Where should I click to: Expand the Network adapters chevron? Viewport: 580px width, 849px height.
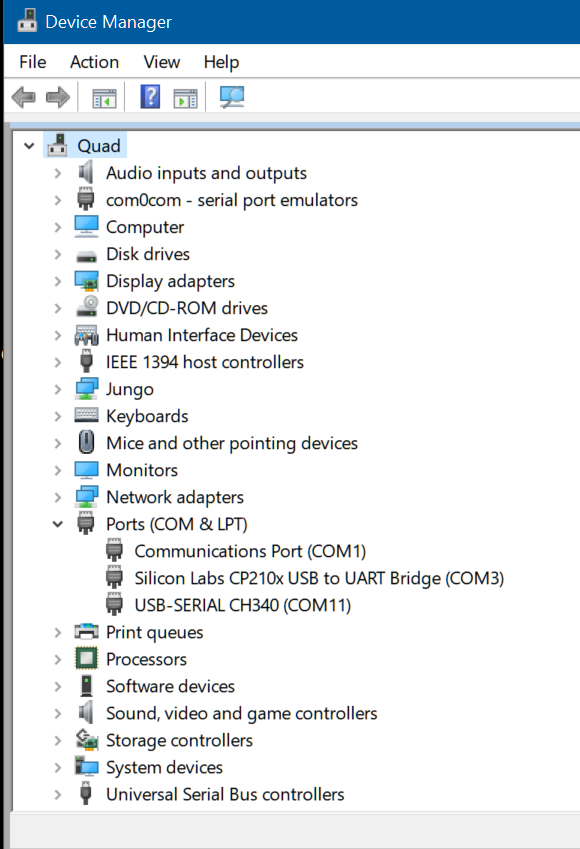[57, 497]
